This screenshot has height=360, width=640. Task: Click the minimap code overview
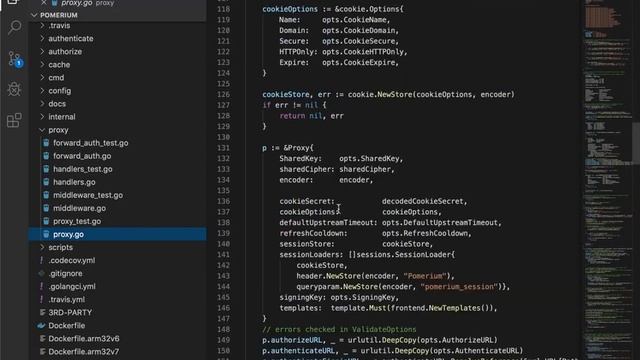(607, 180)
